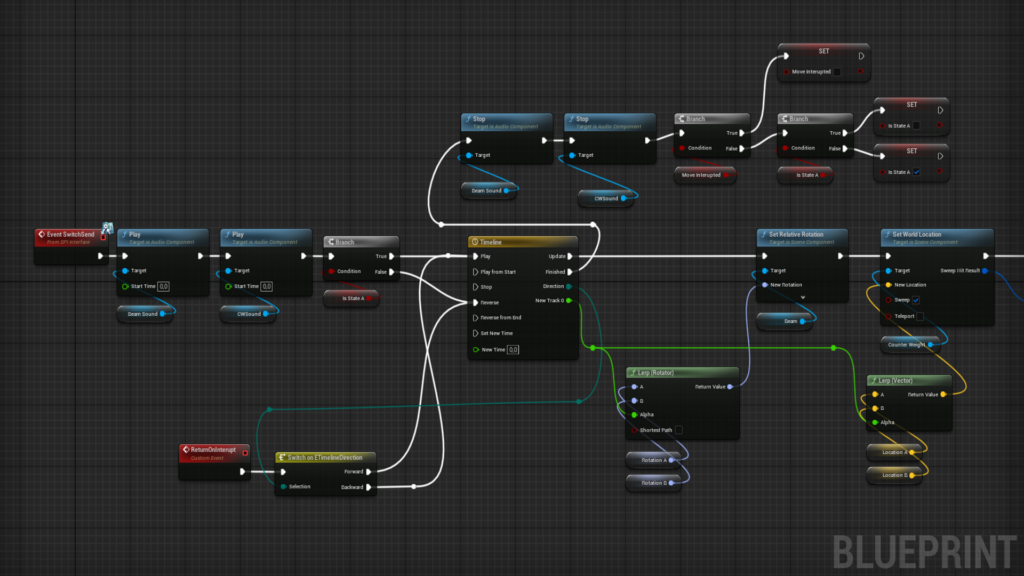Image resolution: width=1024 pixels, height=576 pixels.
Task: Expand the Set Relative Rotation node advanced chevron
Action: (x=803, y=297)
